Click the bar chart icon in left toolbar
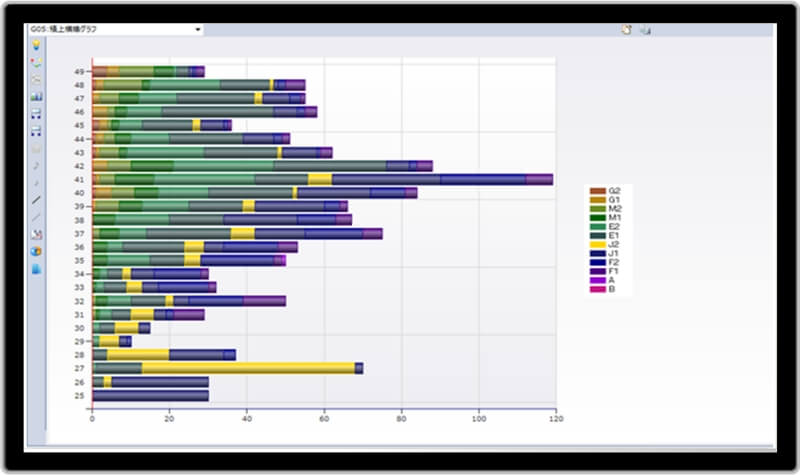Viewport: 800px width, 475px height. pyautogui.click(x=37, y=97)
